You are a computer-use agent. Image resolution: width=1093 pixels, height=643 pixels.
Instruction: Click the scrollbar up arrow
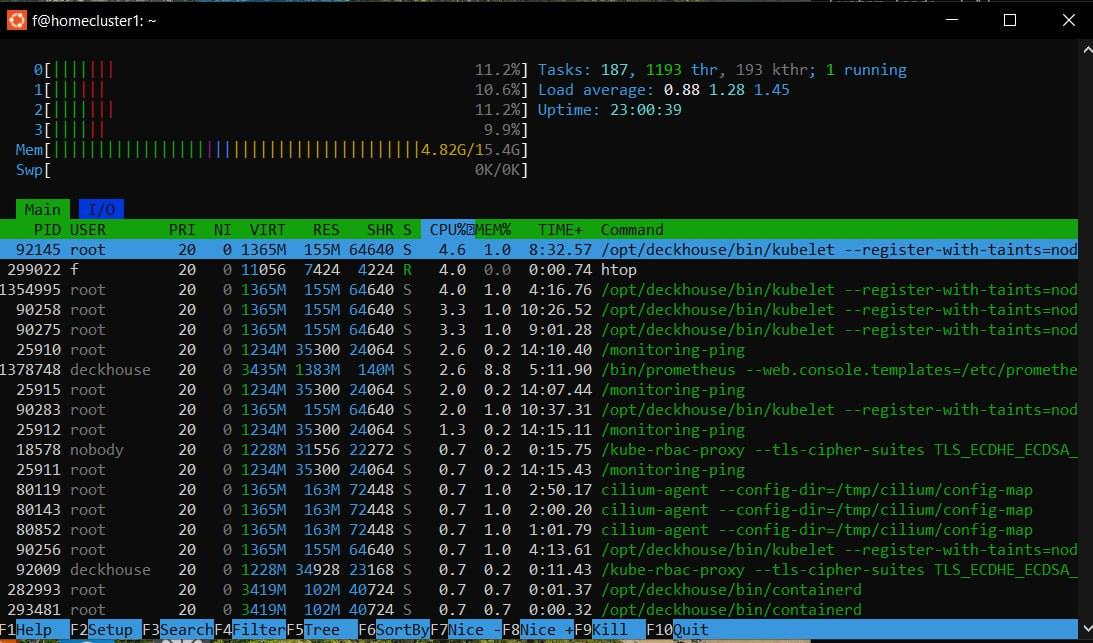1087,50
